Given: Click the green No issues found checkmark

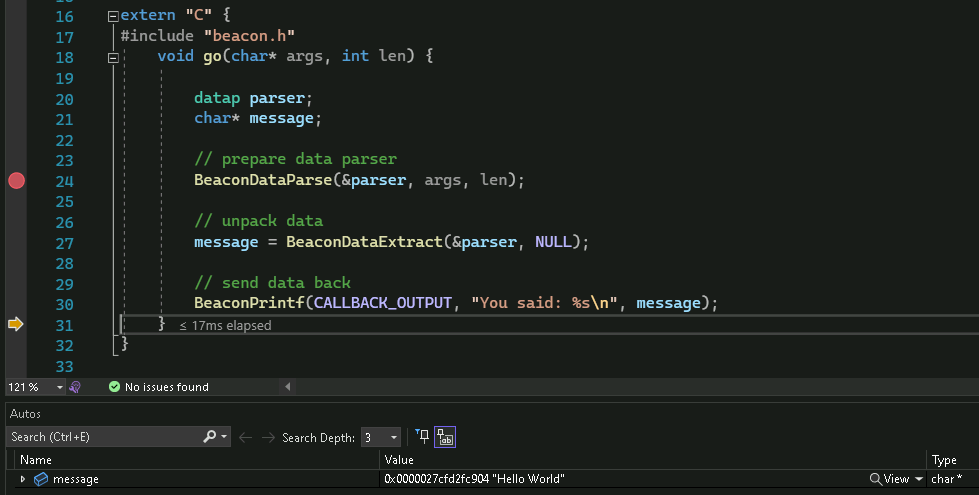Looking at the screenshot, I should [x=114, y=387].
